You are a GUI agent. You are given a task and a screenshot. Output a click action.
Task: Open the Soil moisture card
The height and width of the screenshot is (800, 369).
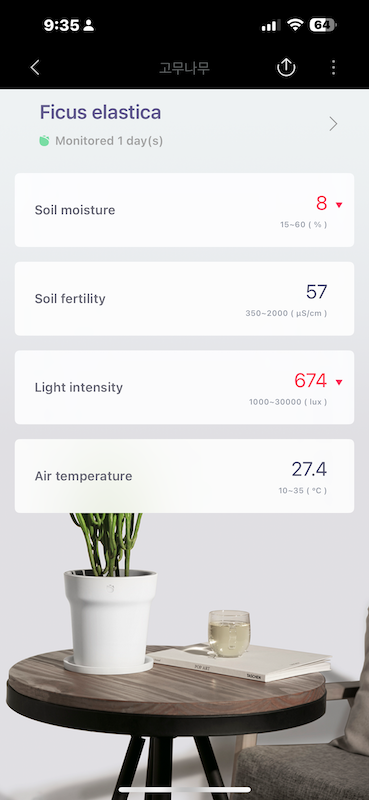point(184,210)
